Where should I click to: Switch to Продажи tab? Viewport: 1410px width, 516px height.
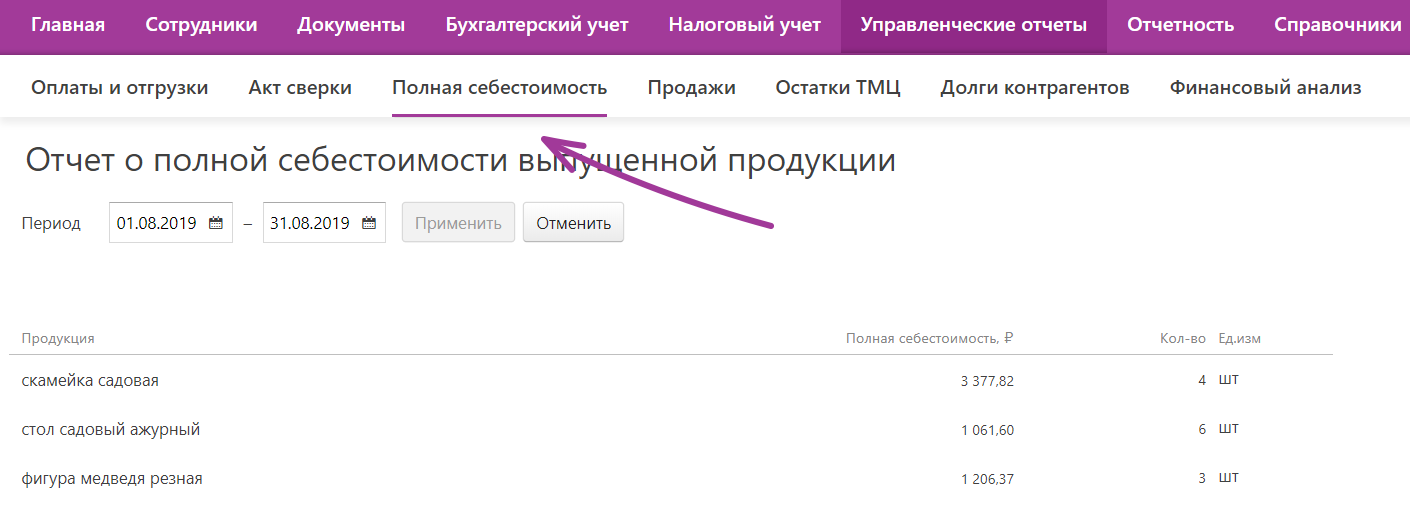(691, 88)
